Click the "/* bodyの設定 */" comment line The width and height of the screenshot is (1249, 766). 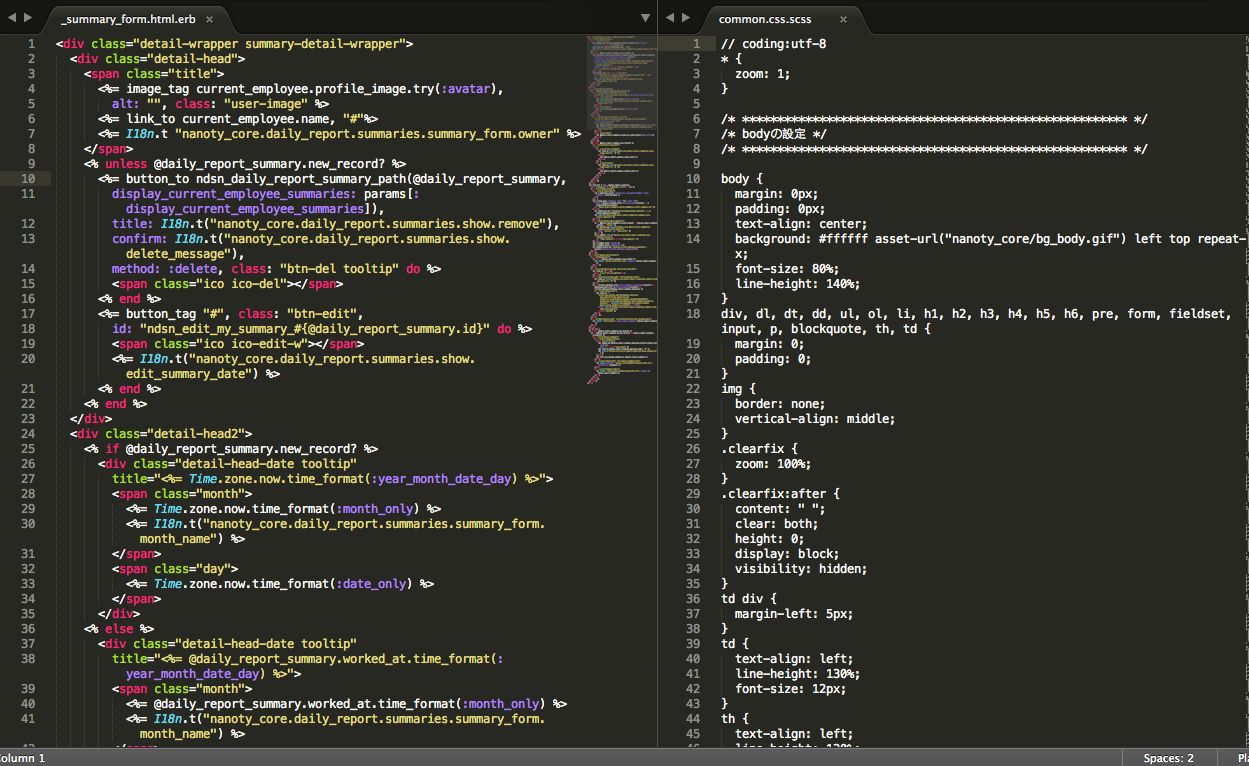(774, 134)
